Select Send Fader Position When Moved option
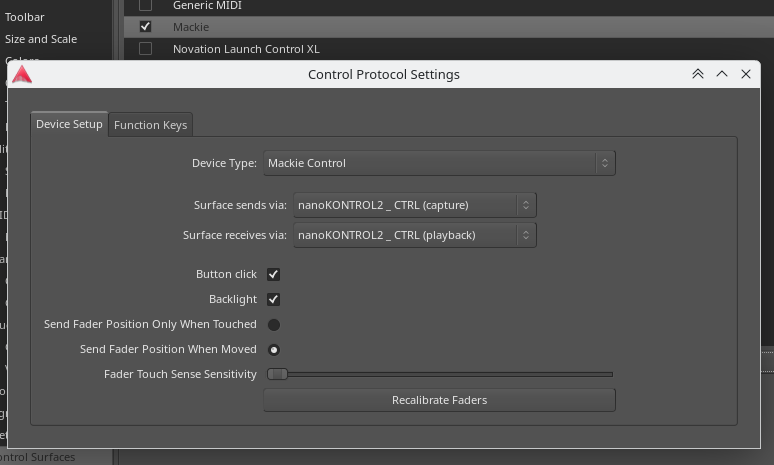This screenshot has width=774, height=465. (273, 349)
